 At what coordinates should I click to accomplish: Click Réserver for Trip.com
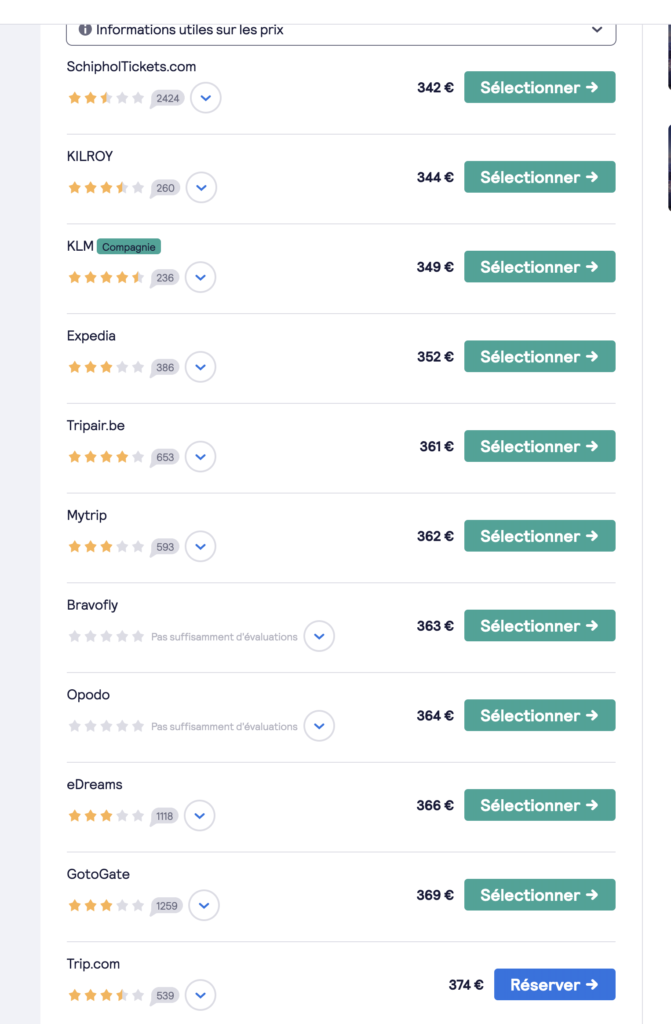[555, 985]
